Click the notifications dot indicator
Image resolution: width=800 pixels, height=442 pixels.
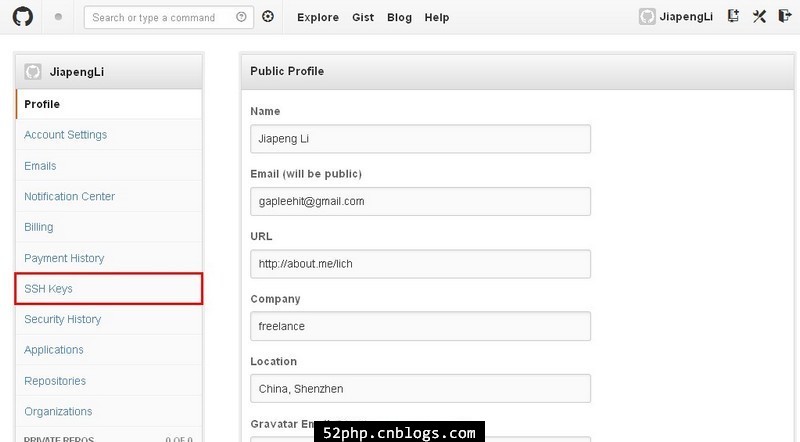tap(58, 17)
